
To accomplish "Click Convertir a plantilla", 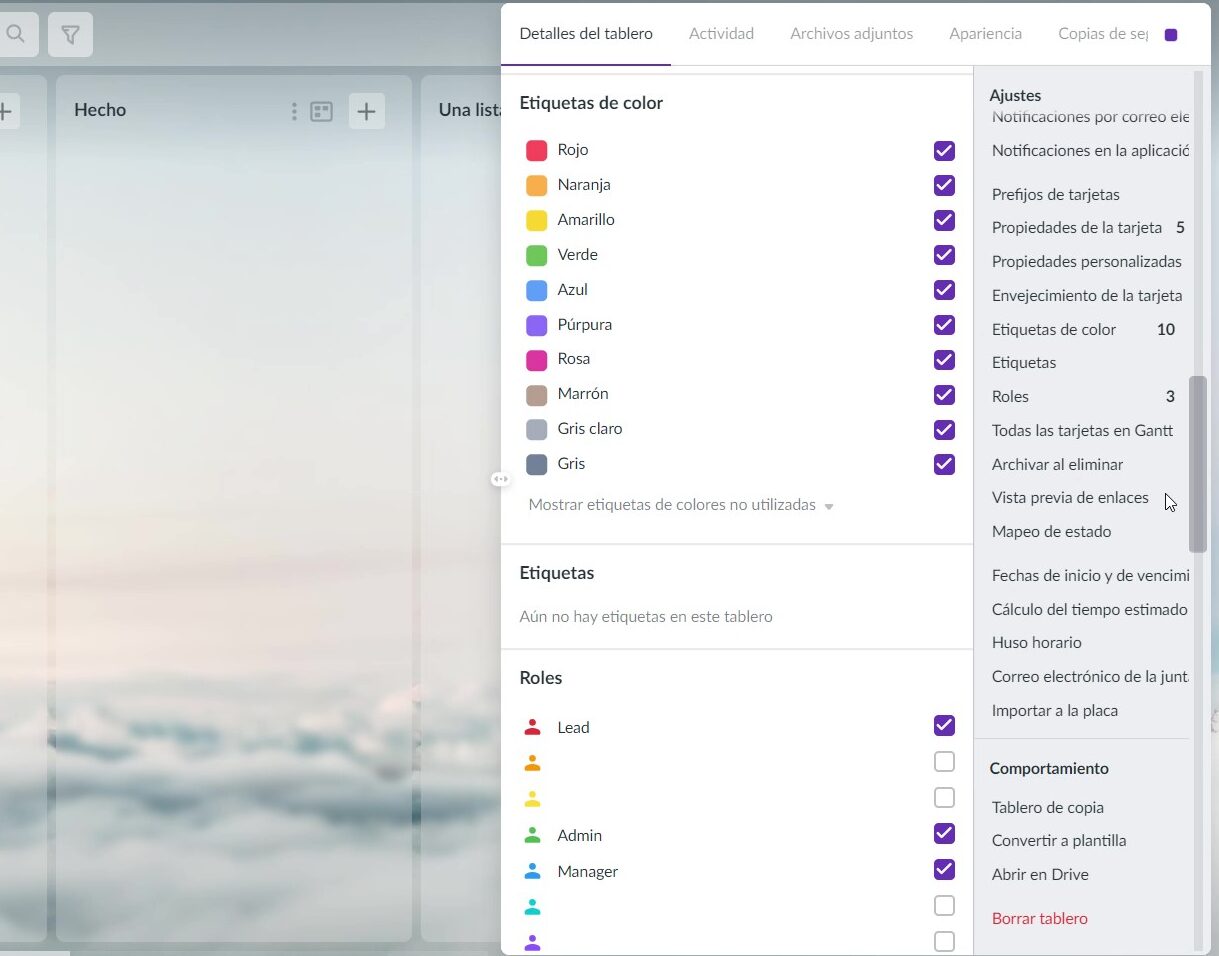I will coord(1058,841).
